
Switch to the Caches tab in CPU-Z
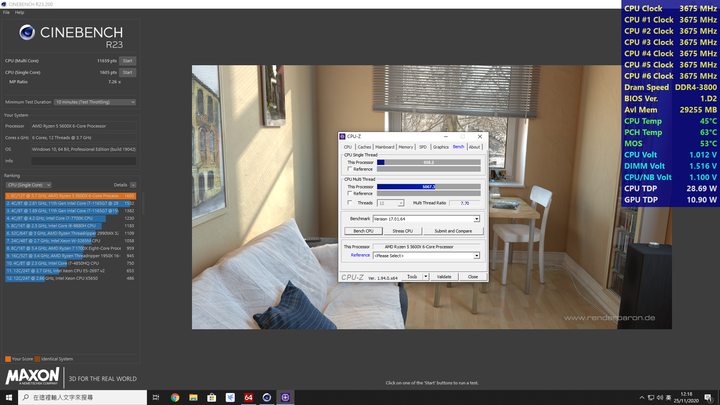pos(364,147)
